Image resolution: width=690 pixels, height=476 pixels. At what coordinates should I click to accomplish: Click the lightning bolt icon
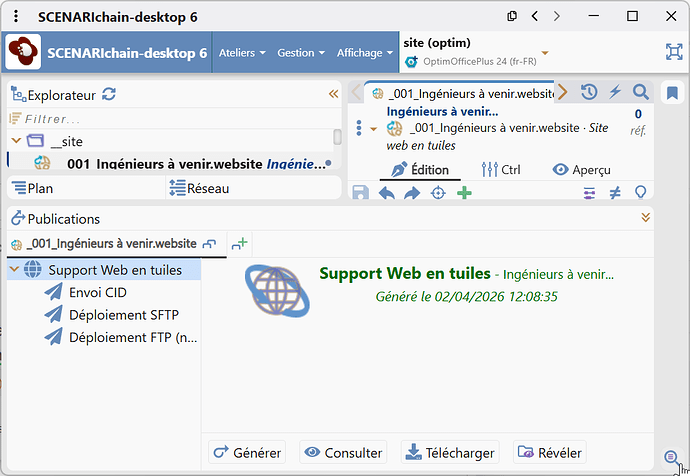pyautogui.click(x=615, y=92)
